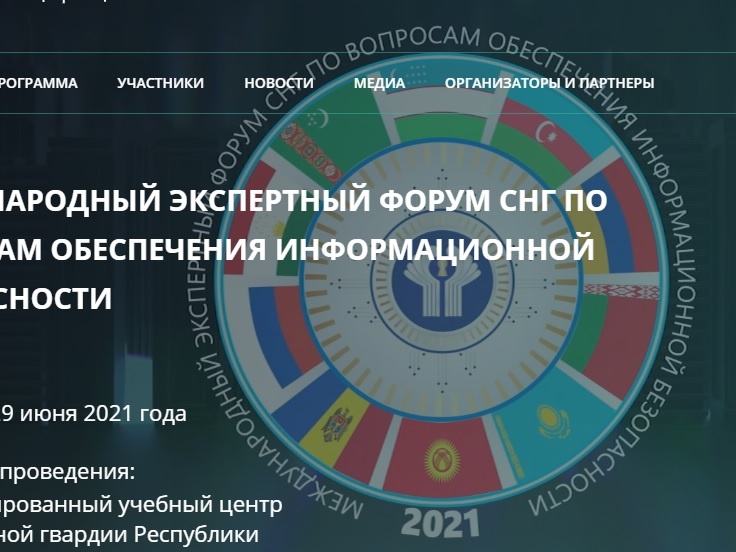Open ОРГАНИЗАТОРЫ И ПАРТНЕРЫ menu item
Viewport: 736px width, 552px height.
(549, 84)
